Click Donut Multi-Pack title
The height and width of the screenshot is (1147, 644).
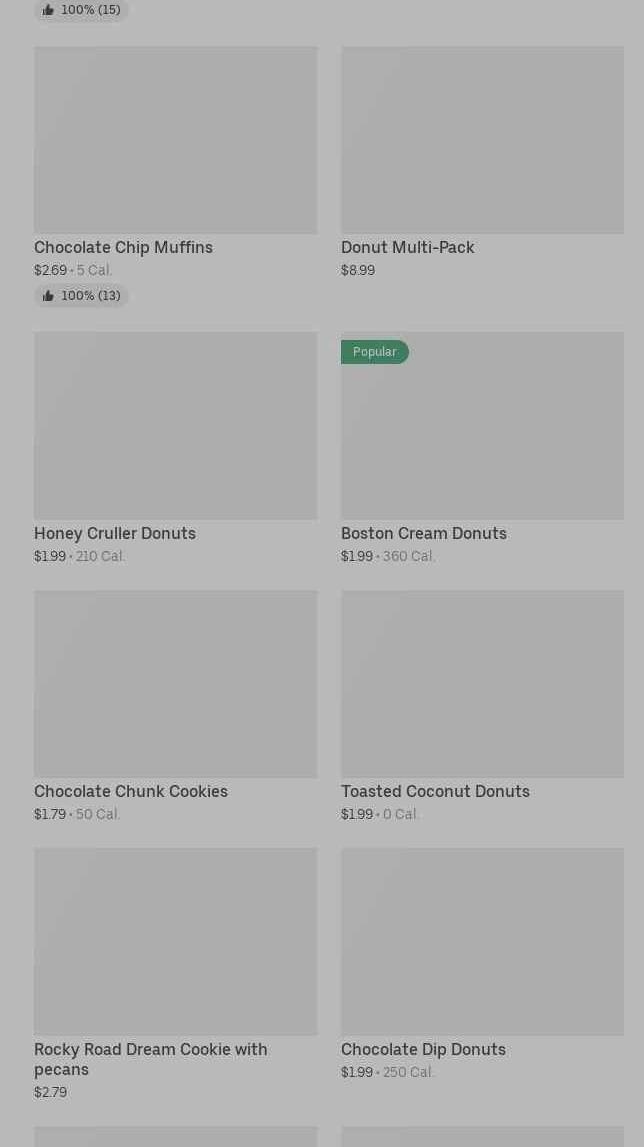pyautogui.click(x=407, y=247)
